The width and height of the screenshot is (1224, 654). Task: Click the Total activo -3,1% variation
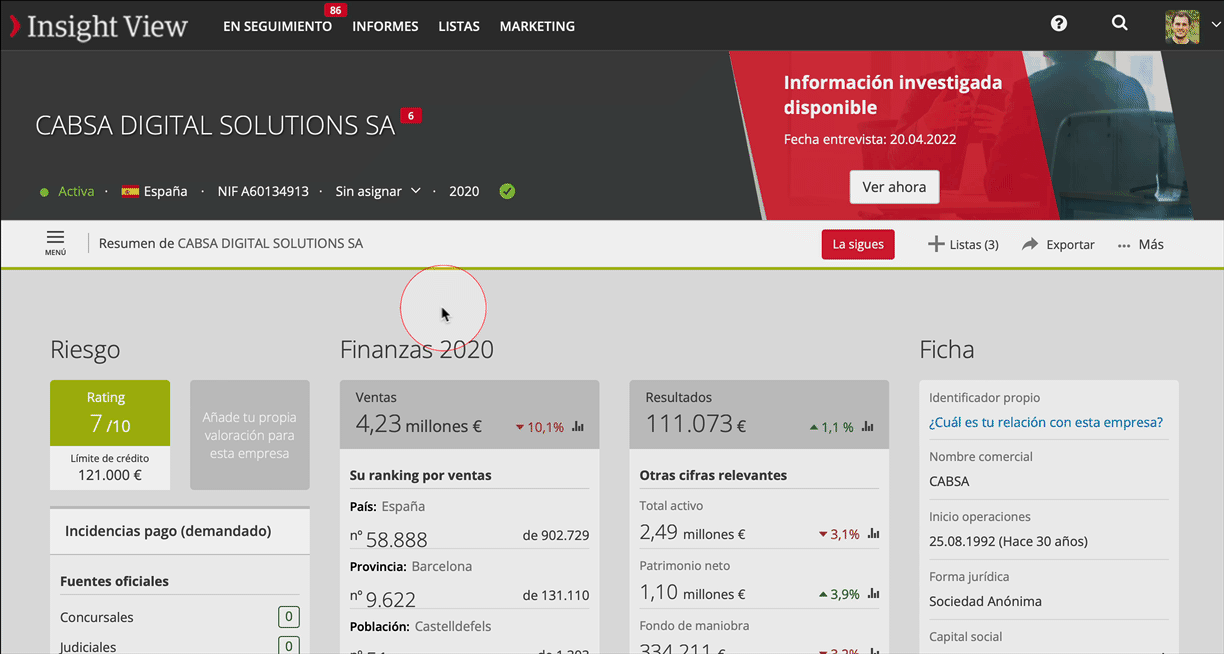tap(839, 534)
